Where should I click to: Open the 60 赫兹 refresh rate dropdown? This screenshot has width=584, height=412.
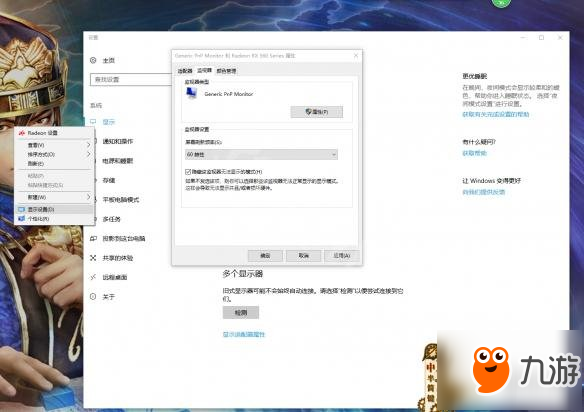[261, 154]
